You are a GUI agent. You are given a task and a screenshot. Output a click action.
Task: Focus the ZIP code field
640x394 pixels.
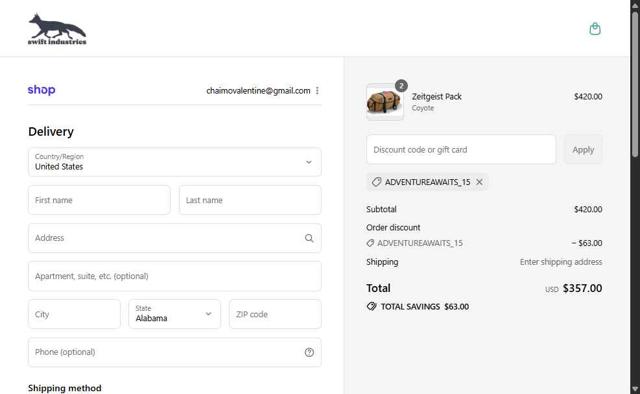[275, 314]
